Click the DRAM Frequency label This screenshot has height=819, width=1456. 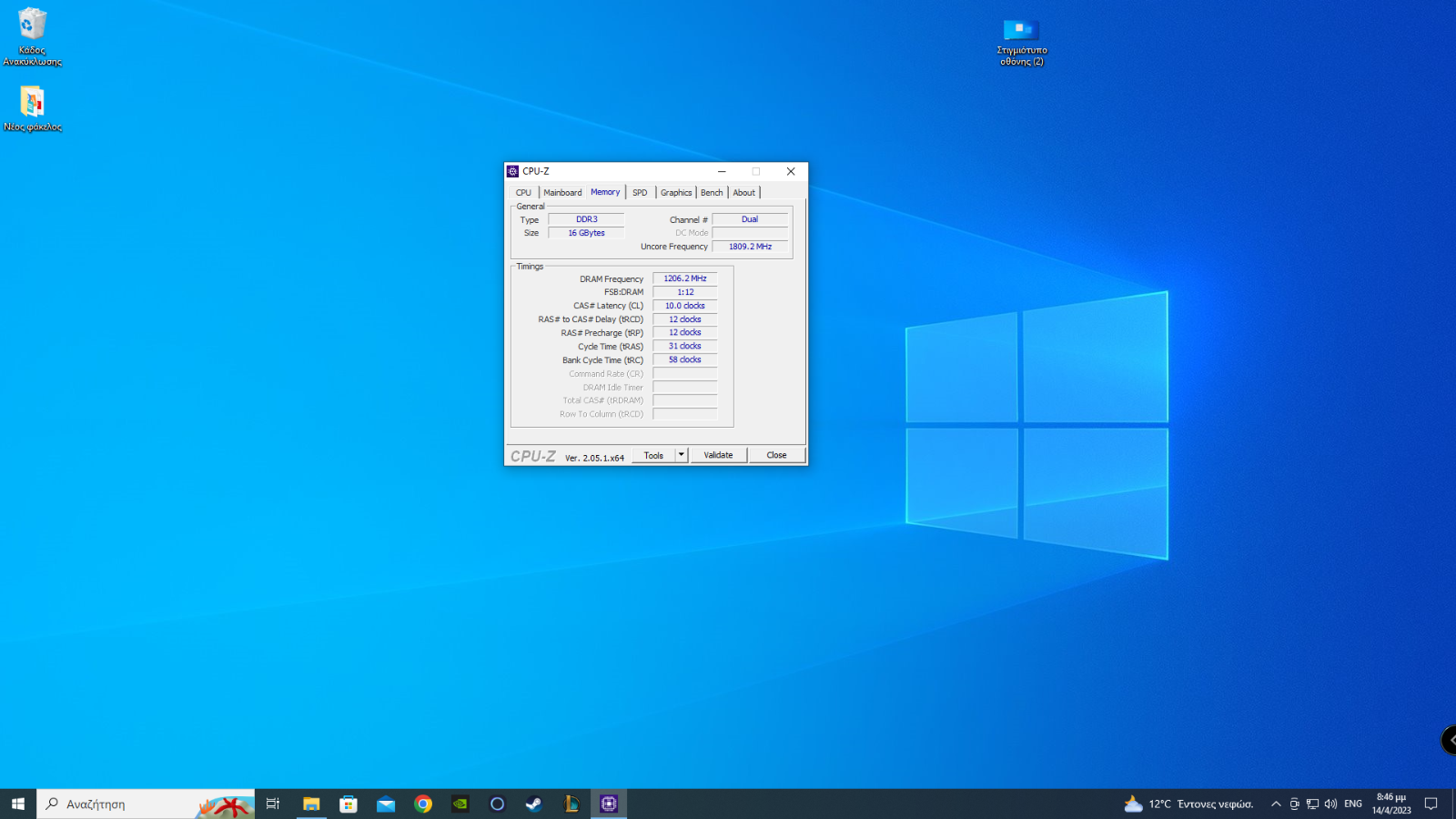pyautogui.click(x=612, y=279)
